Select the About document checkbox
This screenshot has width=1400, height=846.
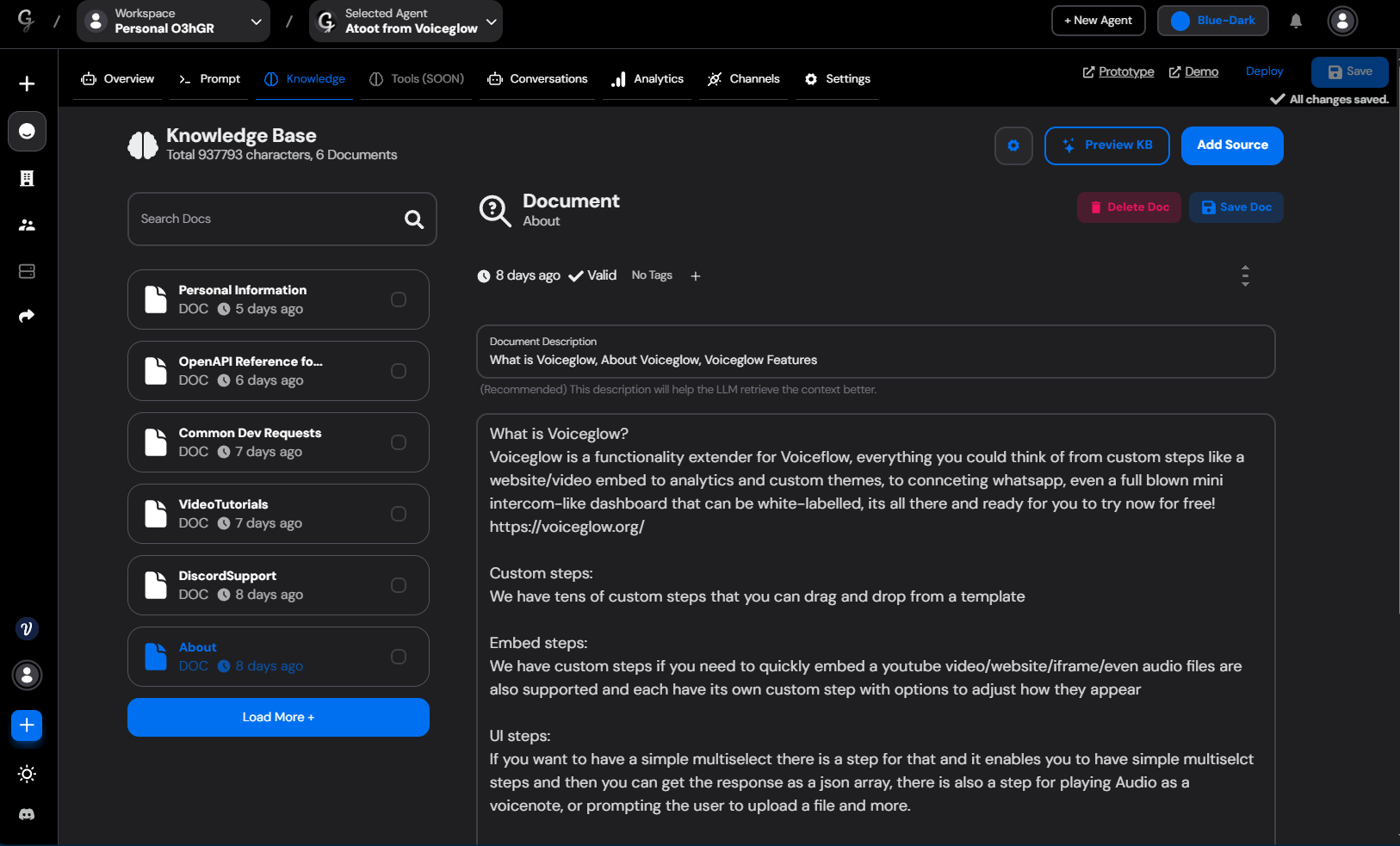(399, 657)
